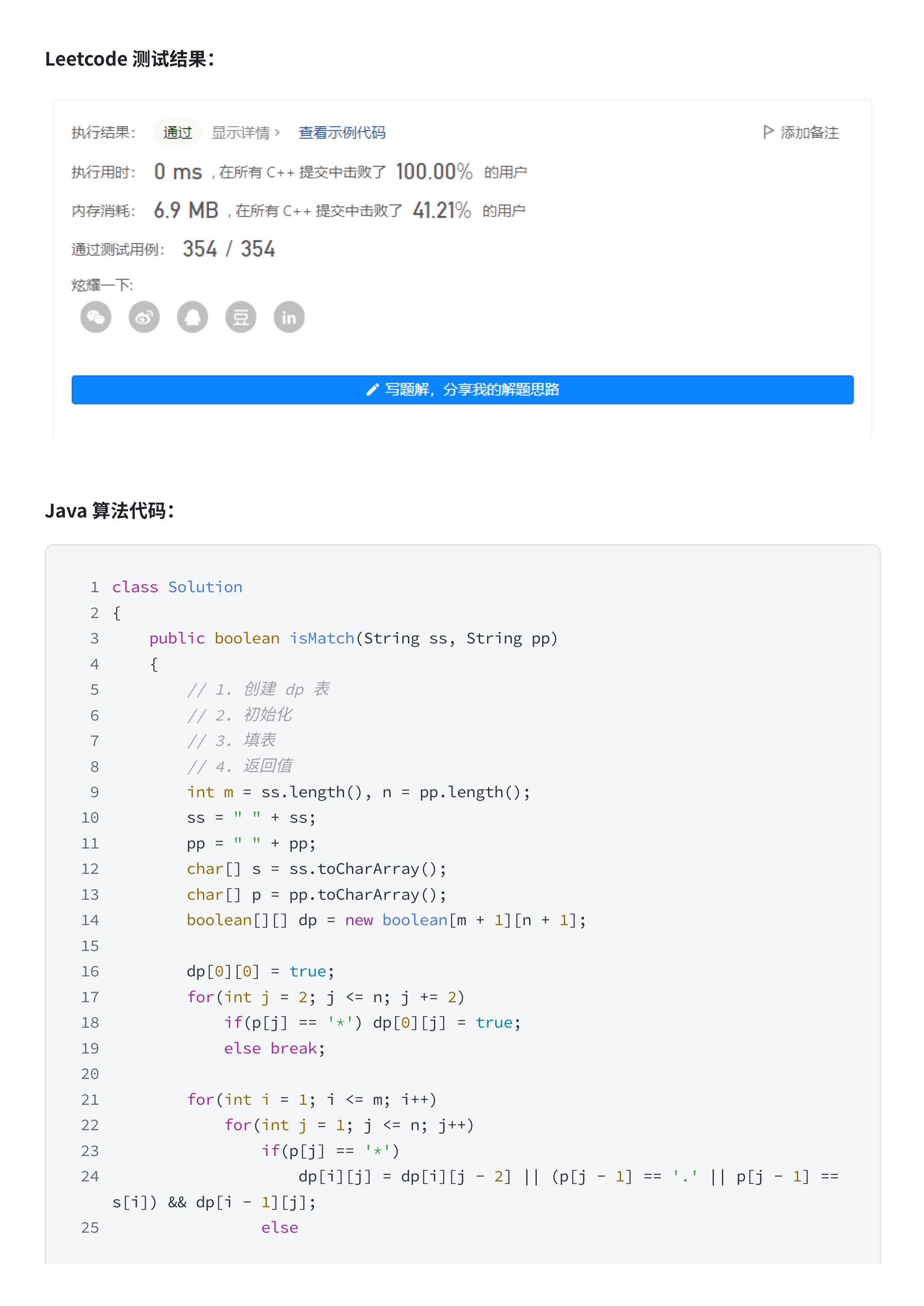Click the 6.9 MB memory value
Screen dimensions: 924x1306
click(x=186, y=211)
